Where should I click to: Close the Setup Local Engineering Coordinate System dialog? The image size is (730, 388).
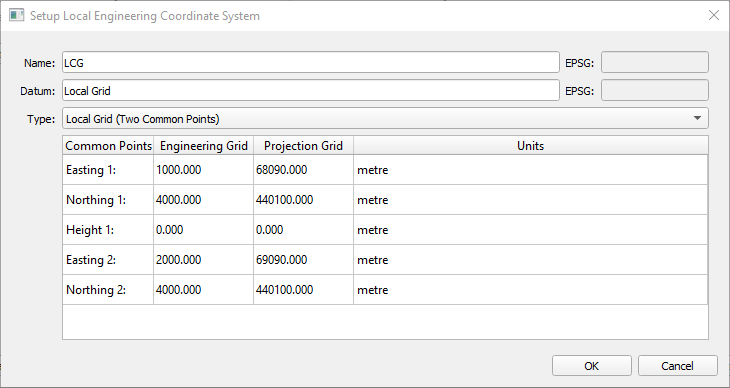[x=713, y=15]
